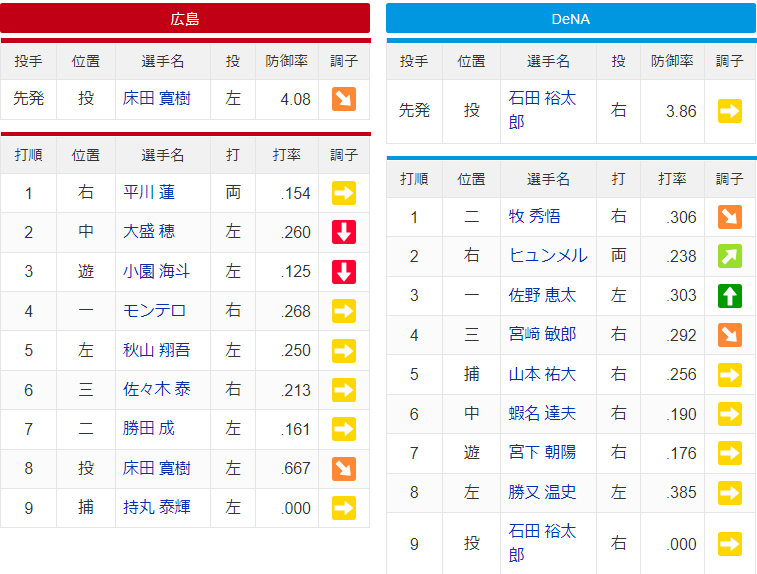Click the yellow arrow beside モンテロ
This screenshot has width=757, height=574.
[344, 311]
